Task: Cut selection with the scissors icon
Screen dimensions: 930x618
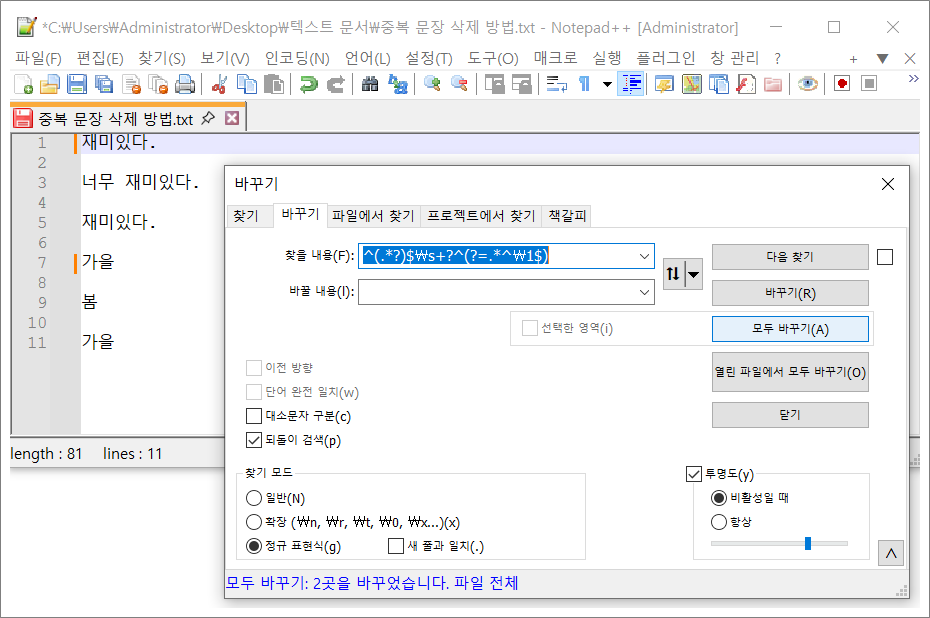Action: coord(219,84)
